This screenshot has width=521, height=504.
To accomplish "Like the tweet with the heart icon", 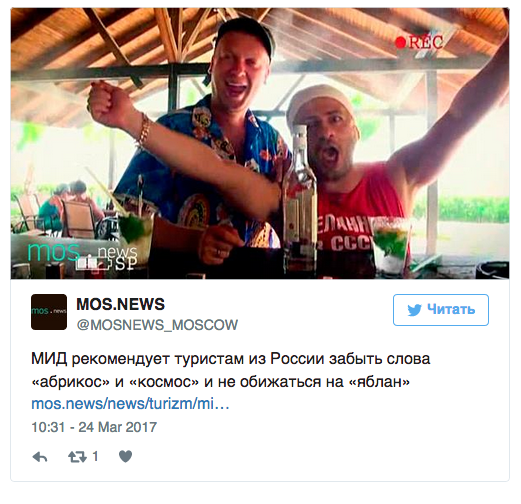I will click(126, 456).
